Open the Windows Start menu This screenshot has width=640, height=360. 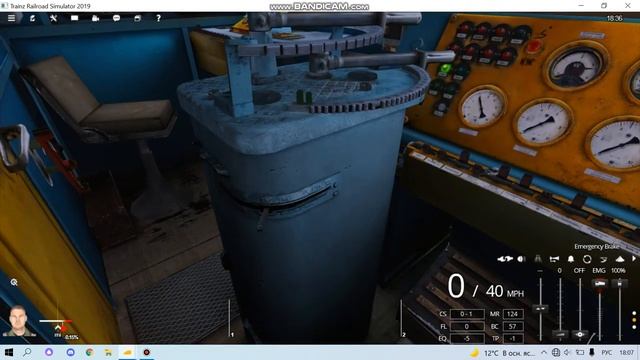click(8, 352)
